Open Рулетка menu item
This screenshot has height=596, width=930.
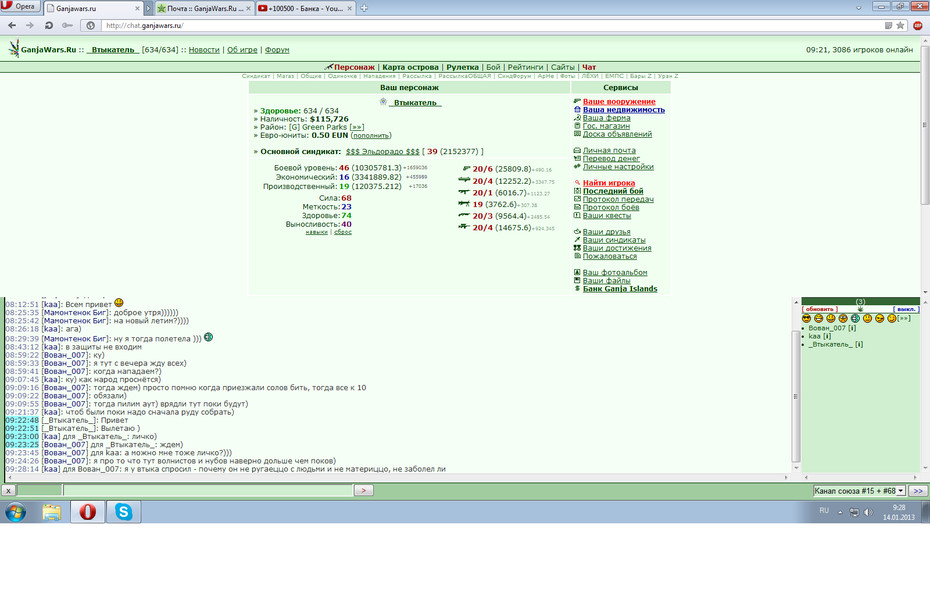462,67
